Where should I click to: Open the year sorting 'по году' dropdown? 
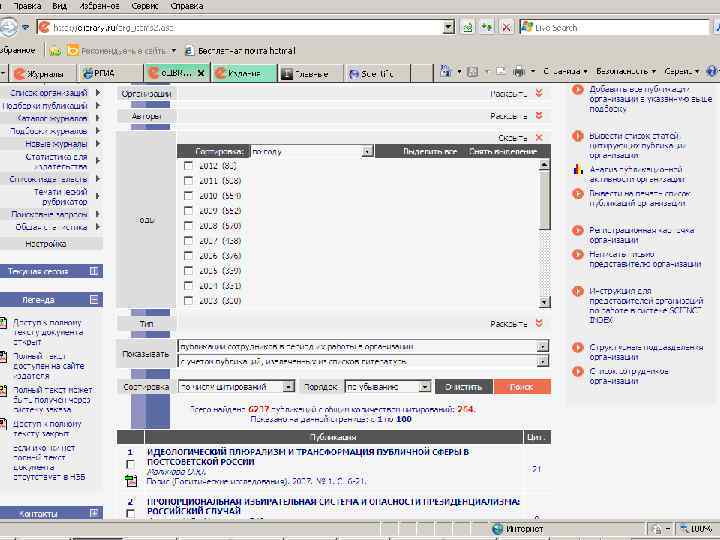point(367,152)
